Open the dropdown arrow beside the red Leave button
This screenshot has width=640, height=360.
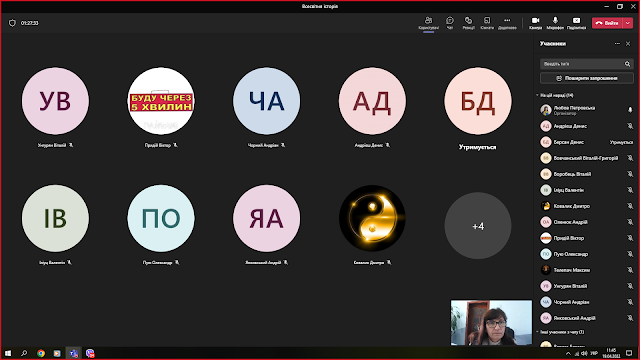(x=628, y=23)
